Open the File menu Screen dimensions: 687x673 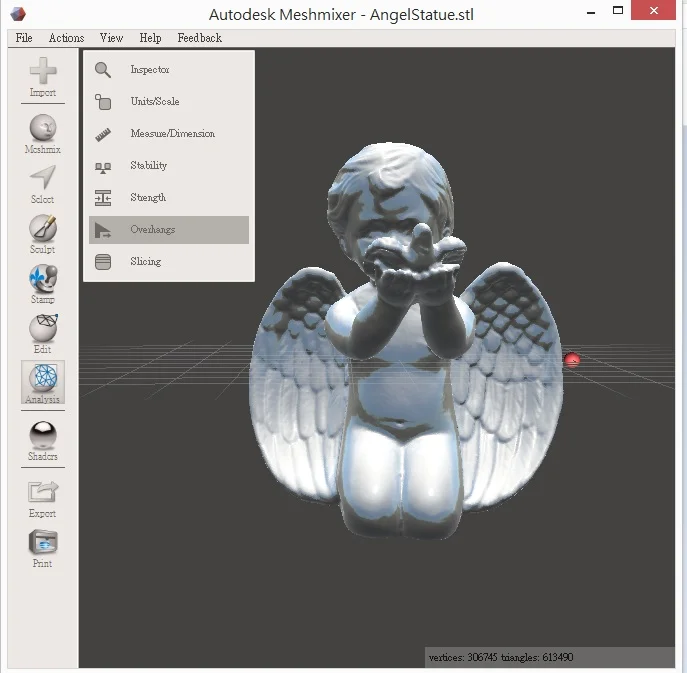[x=24, y=38]
